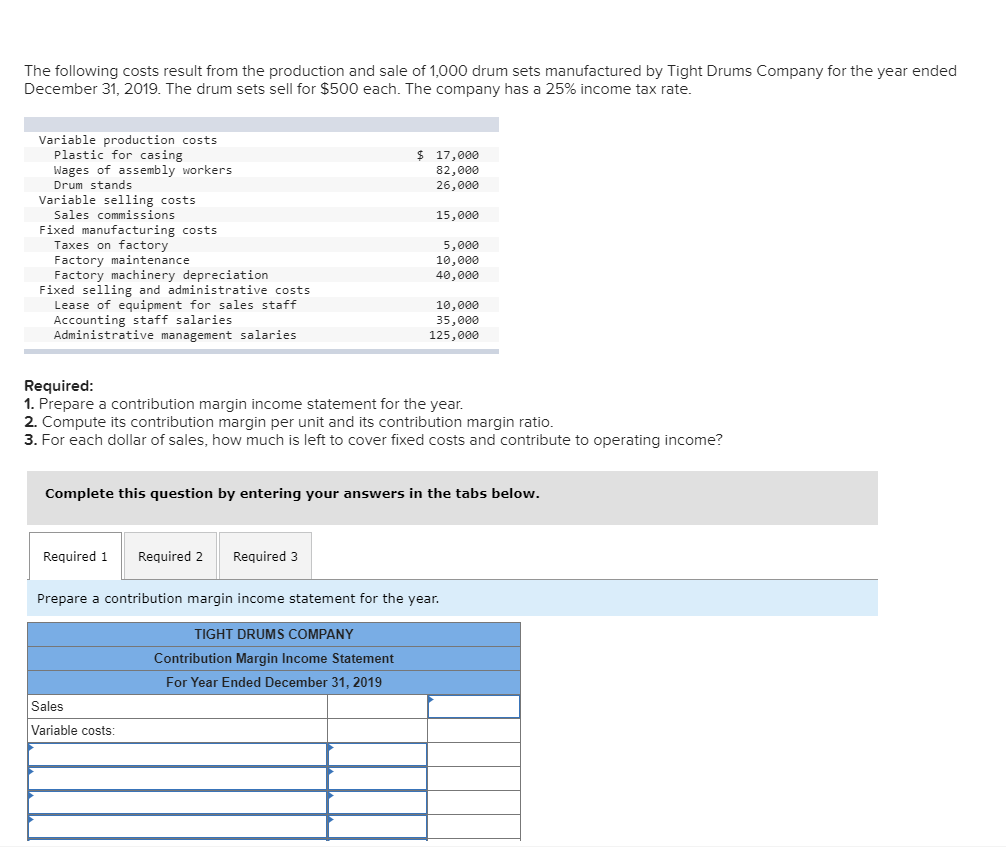Click the fourth variable cost amount cell
1006x851 pixels.
click(x=378, y=826)
